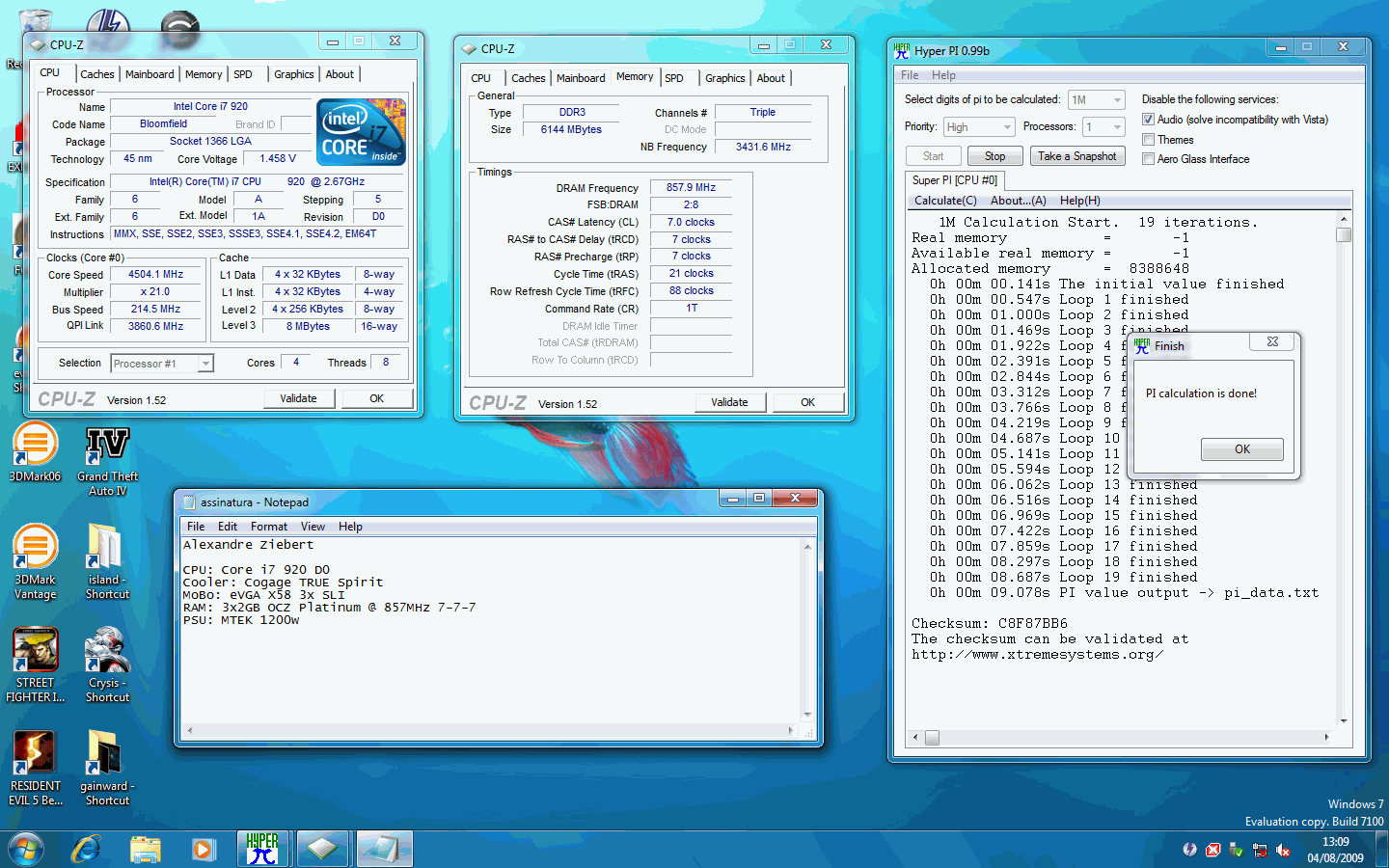Open Calculate(C) menu in Super PI
This screenshot has width=1389, height=868.
pyautogui.click(x=945, y=201)
